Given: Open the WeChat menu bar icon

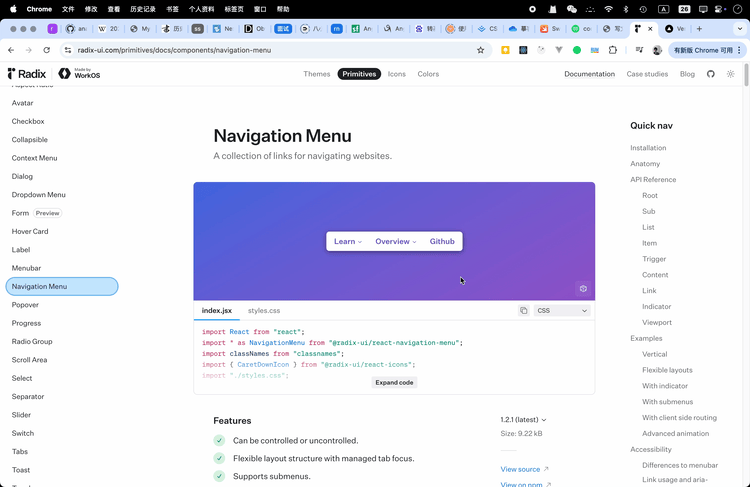Looking at the screenshot, I should 572,9.
